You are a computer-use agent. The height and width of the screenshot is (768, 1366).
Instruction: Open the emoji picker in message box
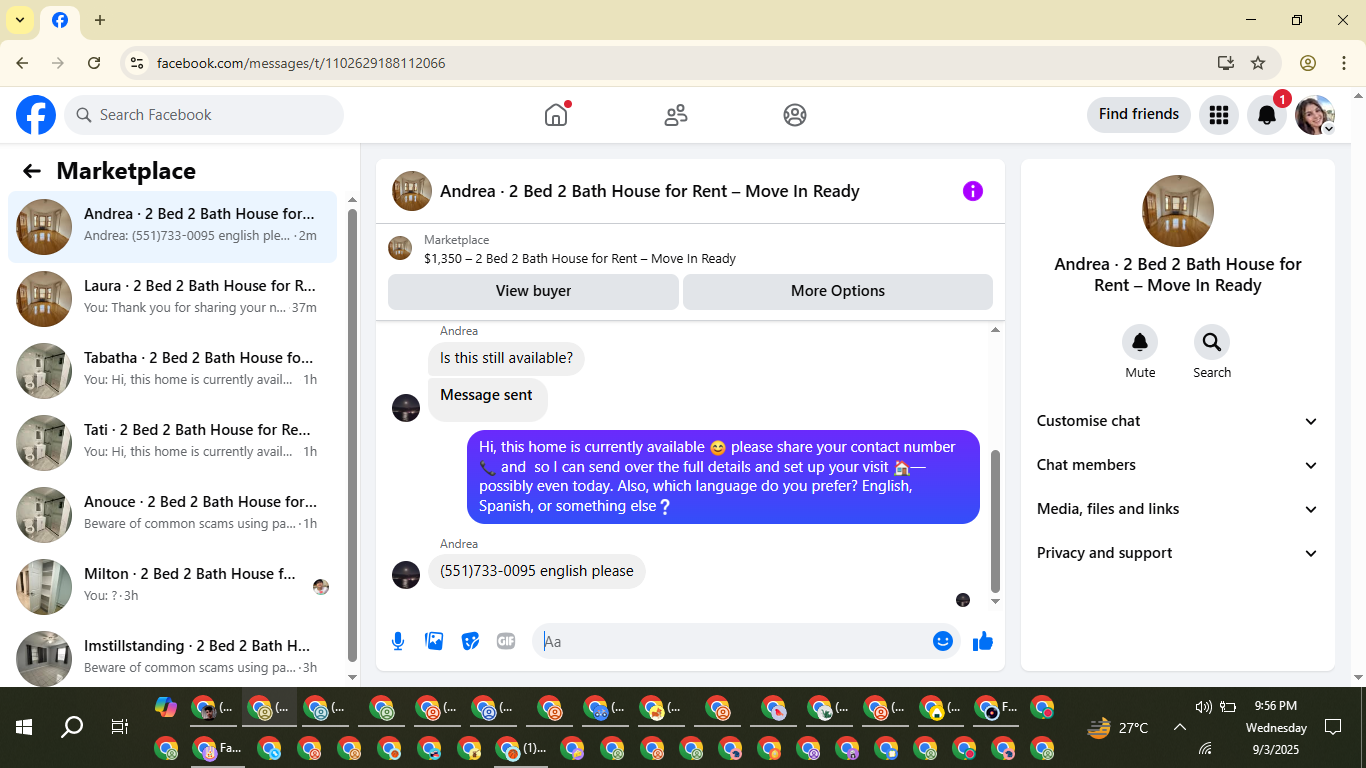pyautogui.click(x=943, y=641)
